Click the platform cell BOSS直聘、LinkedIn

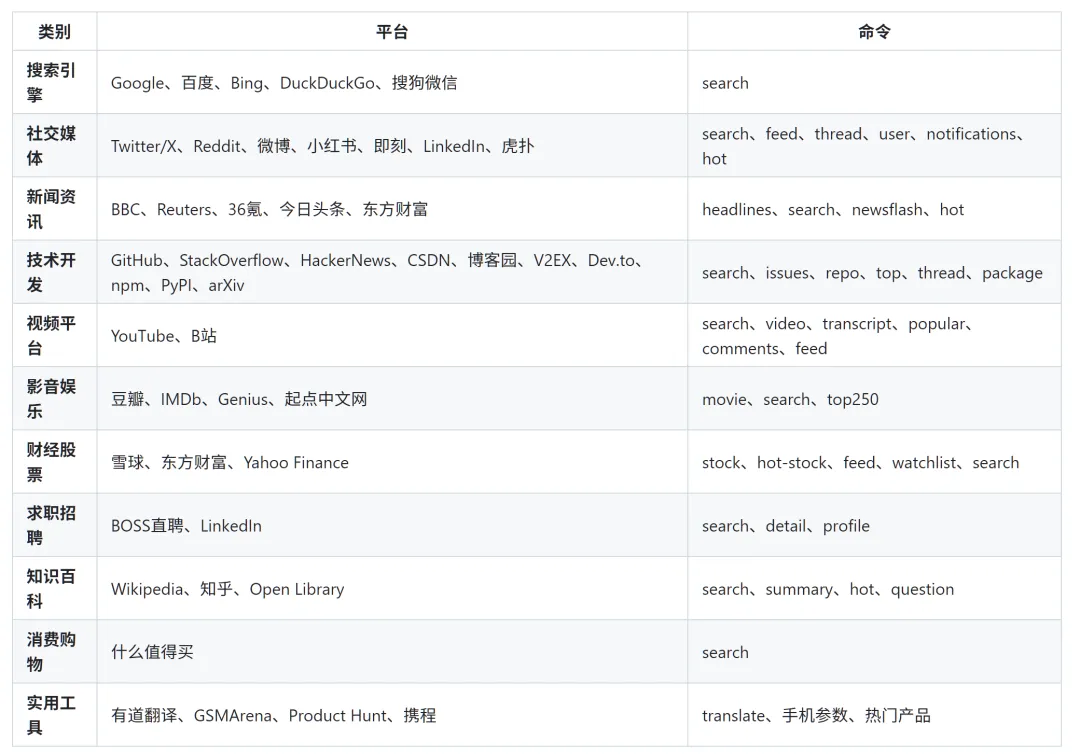pyautogui.click(x=392, y=526)
